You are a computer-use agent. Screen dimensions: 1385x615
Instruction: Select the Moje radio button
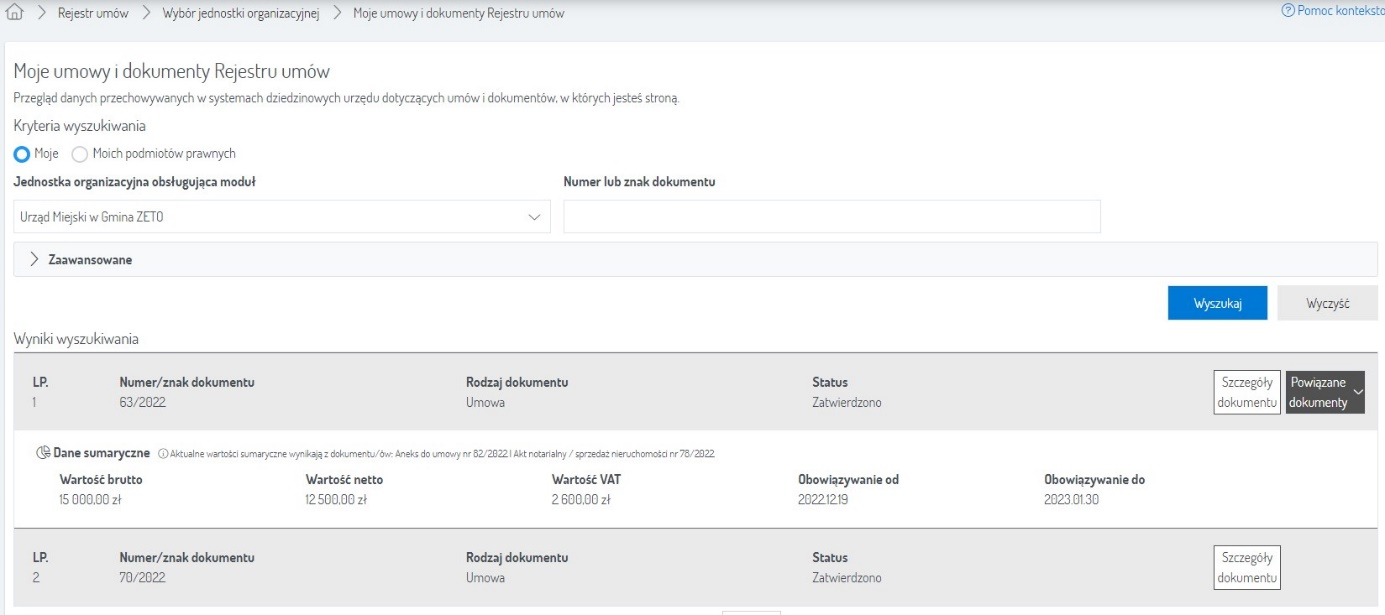(x=22, y=154)
